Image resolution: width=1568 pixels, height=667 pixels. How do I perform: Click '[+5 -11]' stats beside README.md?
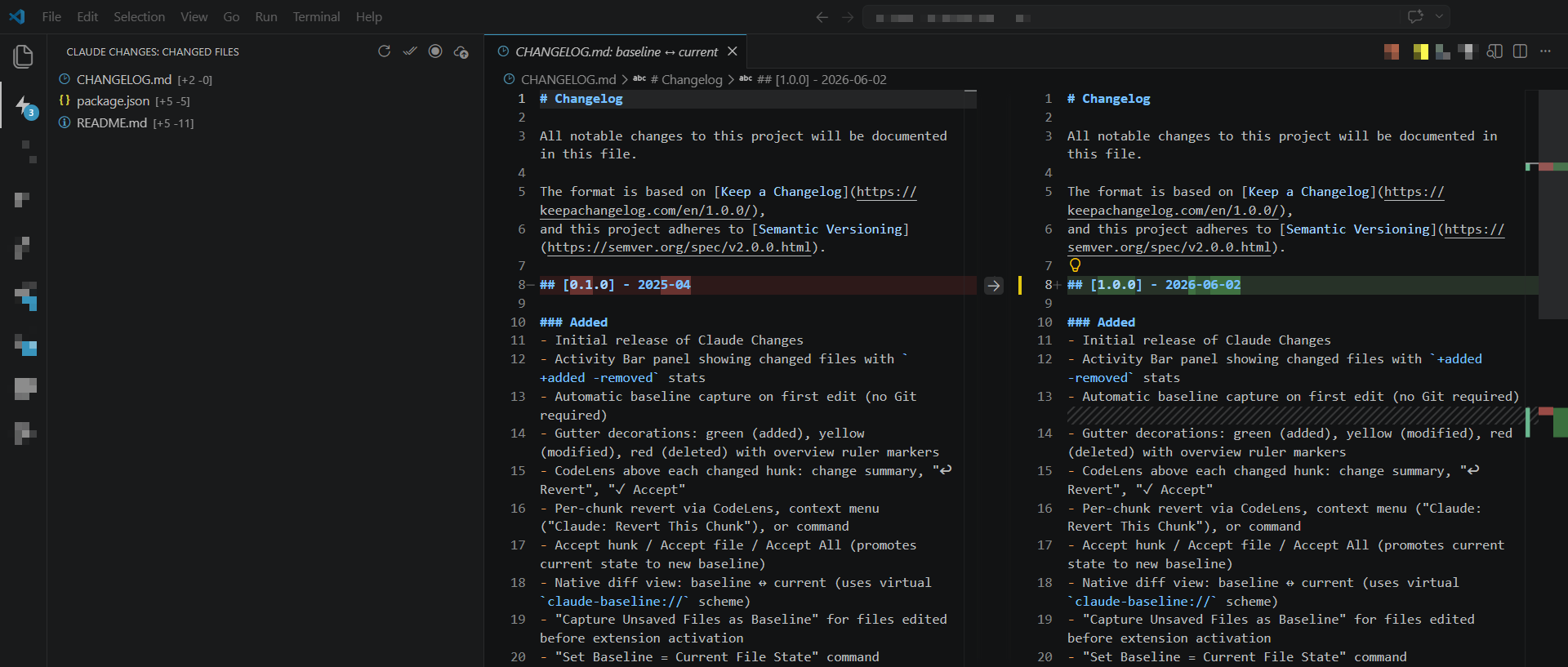pyautogui.click(x=173, y=123)
